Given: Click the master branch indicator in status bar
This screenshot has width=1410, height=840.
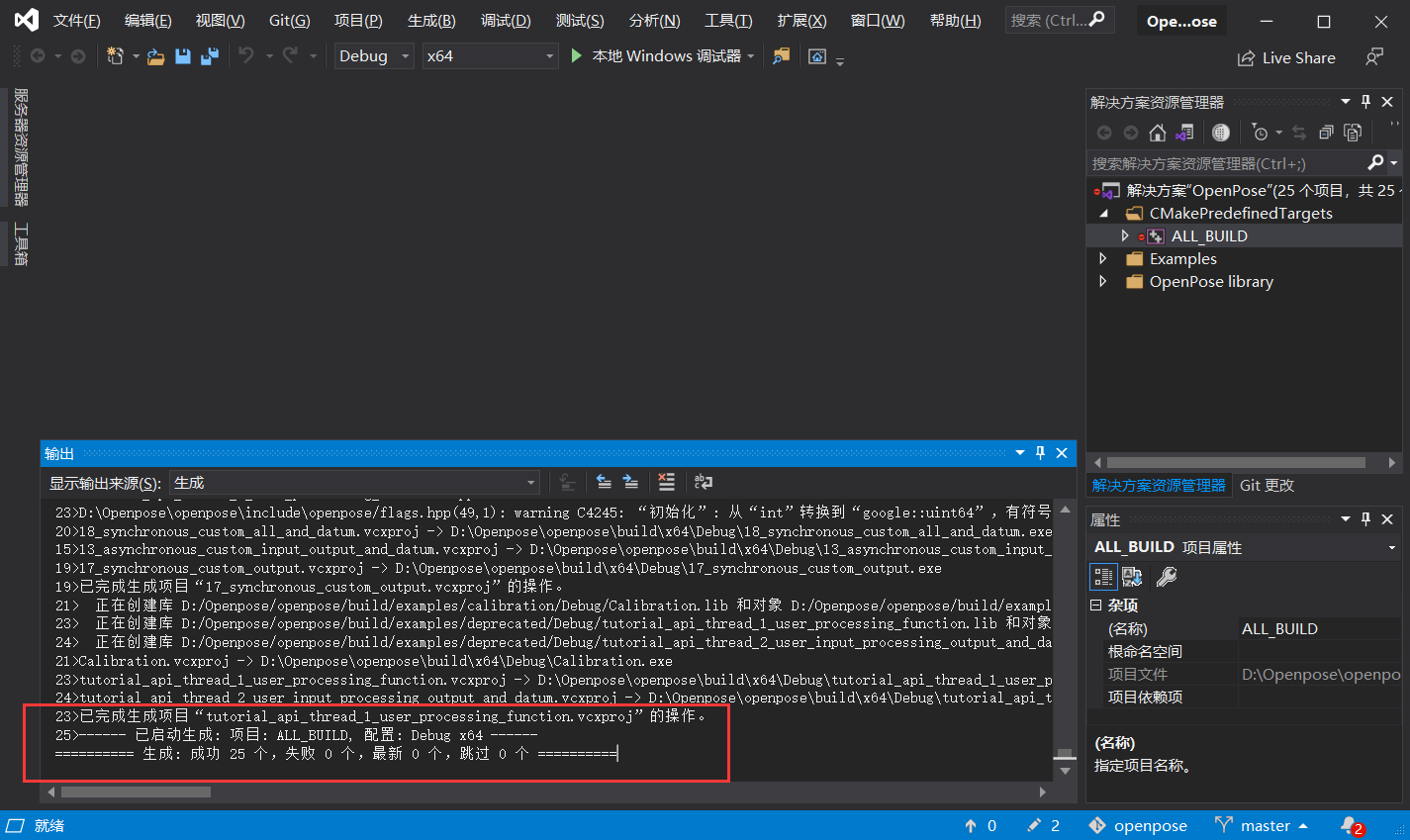Looking at the screenshot, I should pos(1262,825).
